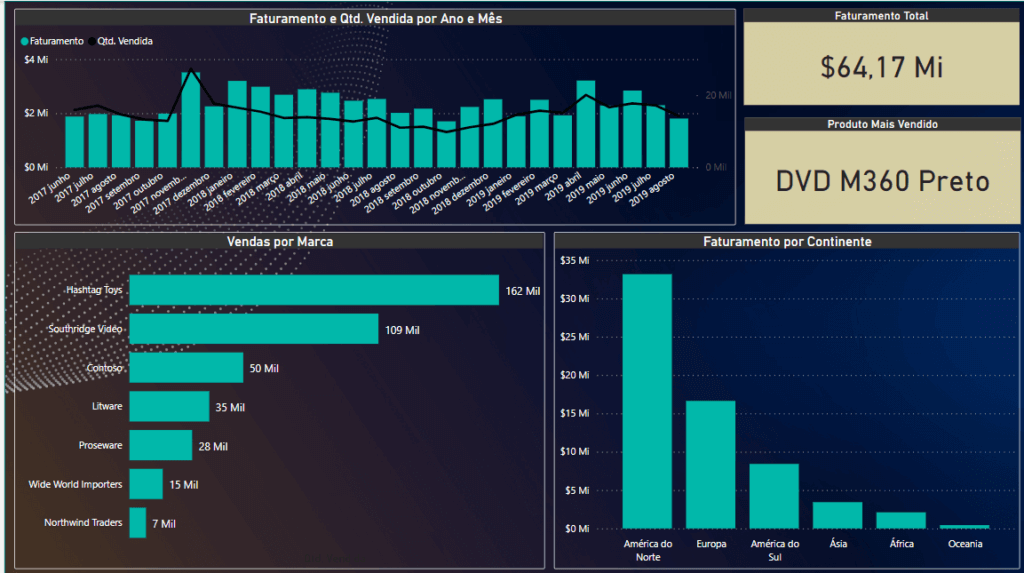Select the Litware sales bar

169,406
